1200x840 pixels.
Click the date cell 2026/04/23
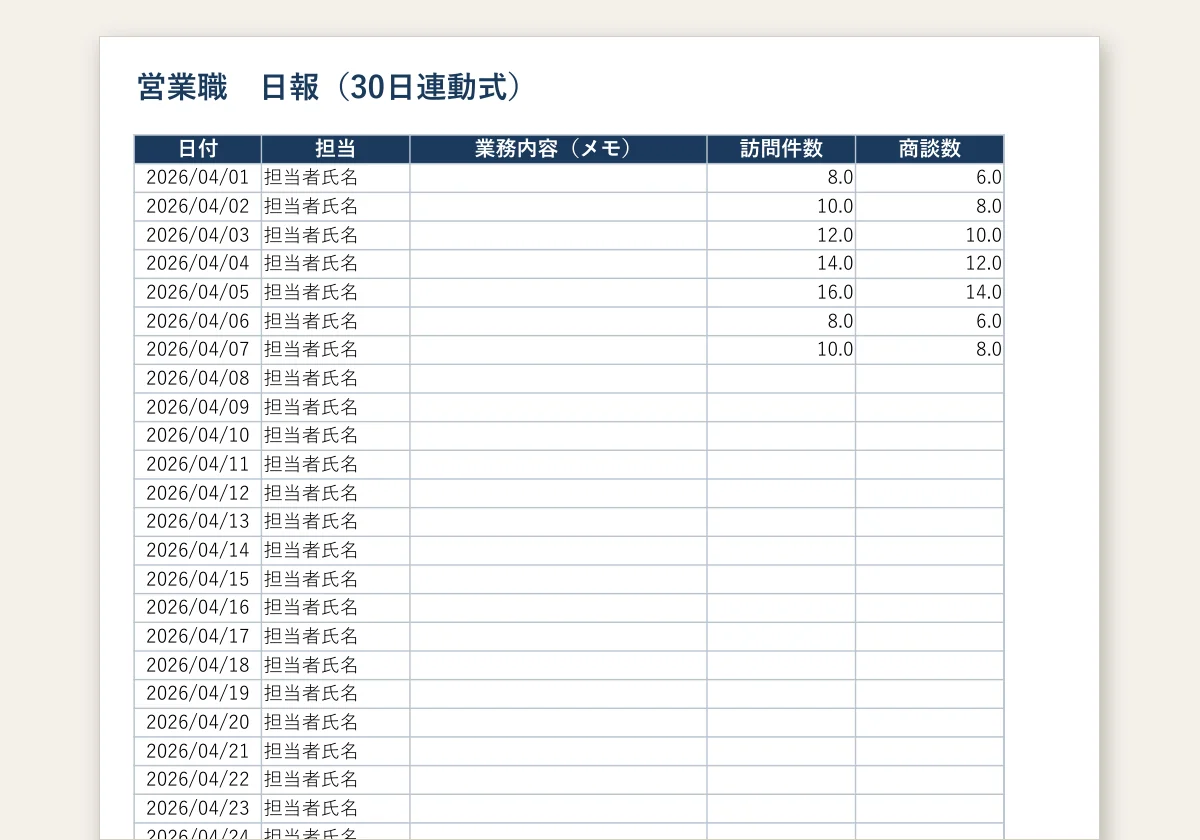tap(198, 808)
